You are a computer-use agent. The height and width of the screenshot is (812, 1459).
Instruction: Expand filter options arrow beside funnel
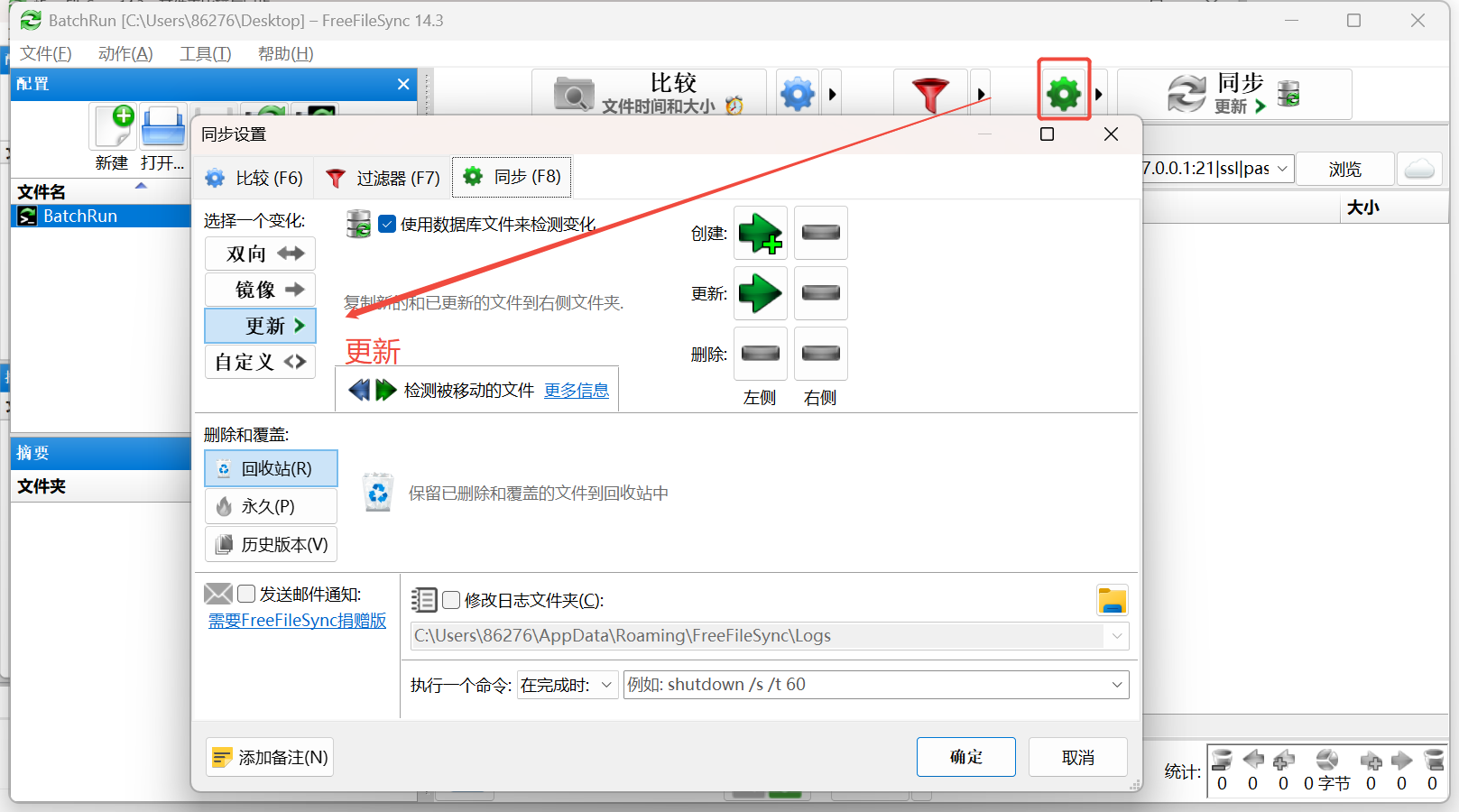tap(981, 94)
